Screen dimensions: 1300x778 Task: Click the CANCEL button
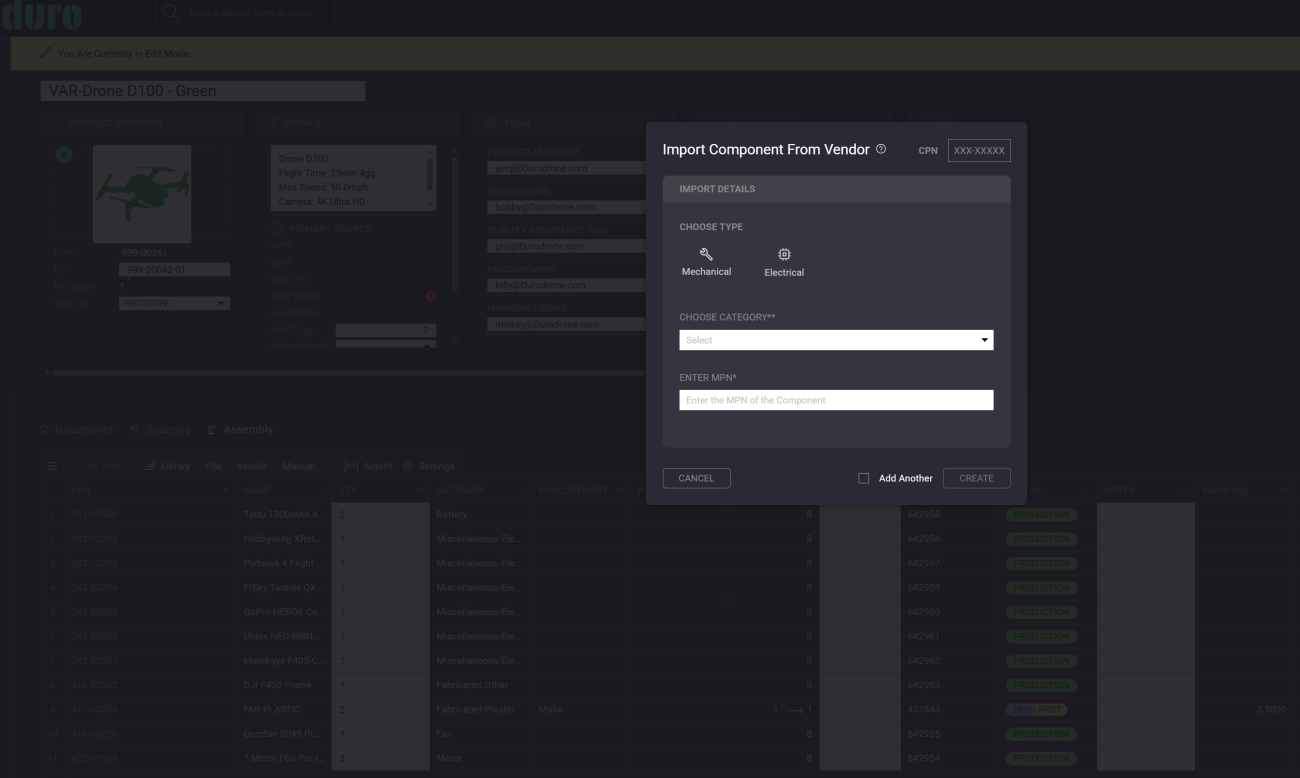pos(697,478)
